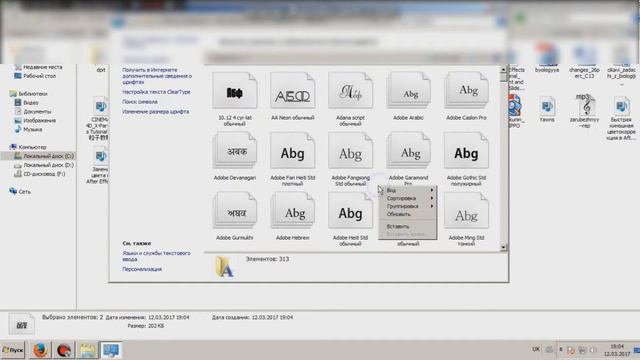The height and width of the screenshot is (360, 640).
Task: Select the Adana script font icon
Action: pyautogui.click(x=351, y=91)
